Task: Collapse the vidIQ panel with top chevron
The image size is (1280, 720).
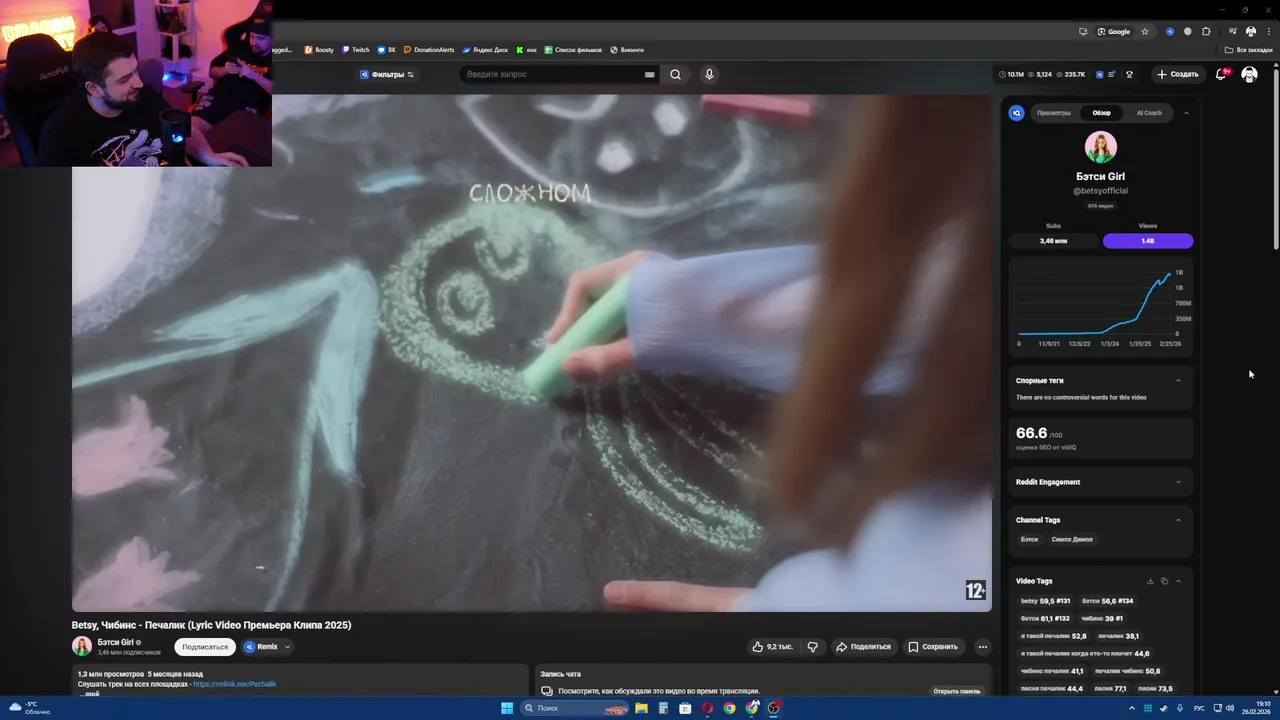Action: [x=1186, y=113]
